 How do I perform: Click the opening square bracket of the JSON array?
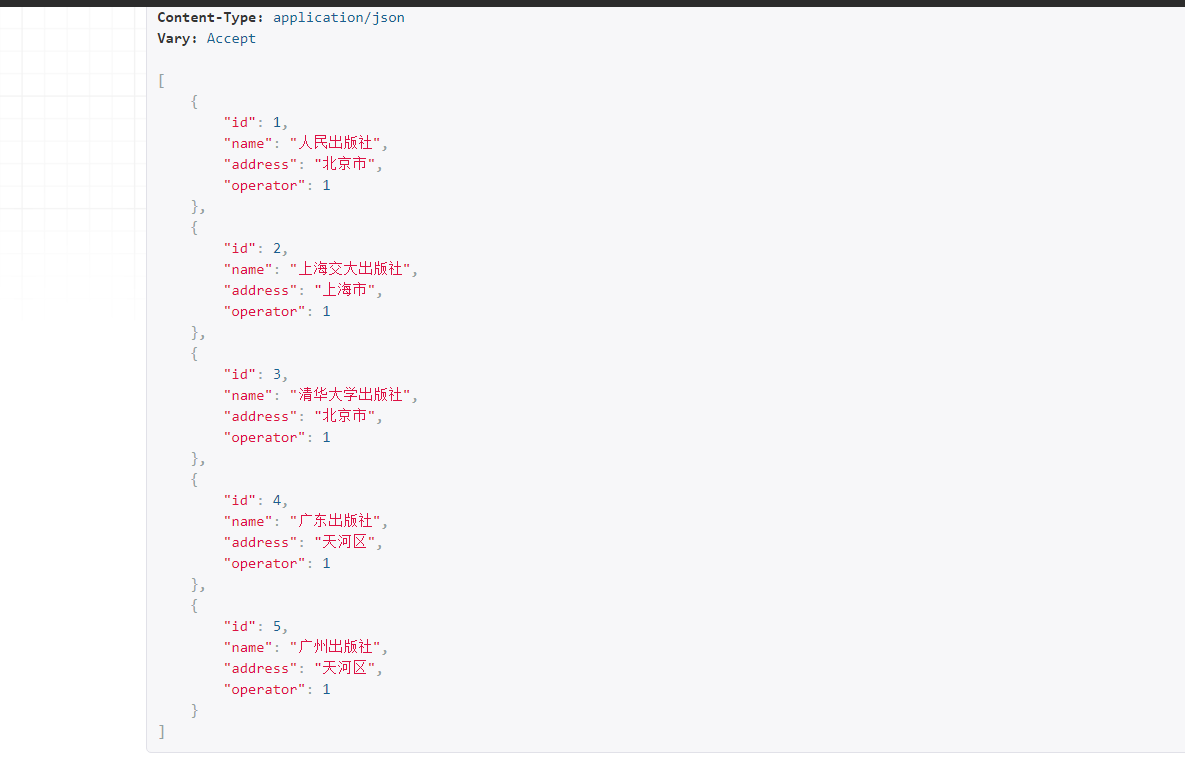[x=161, y=81]
